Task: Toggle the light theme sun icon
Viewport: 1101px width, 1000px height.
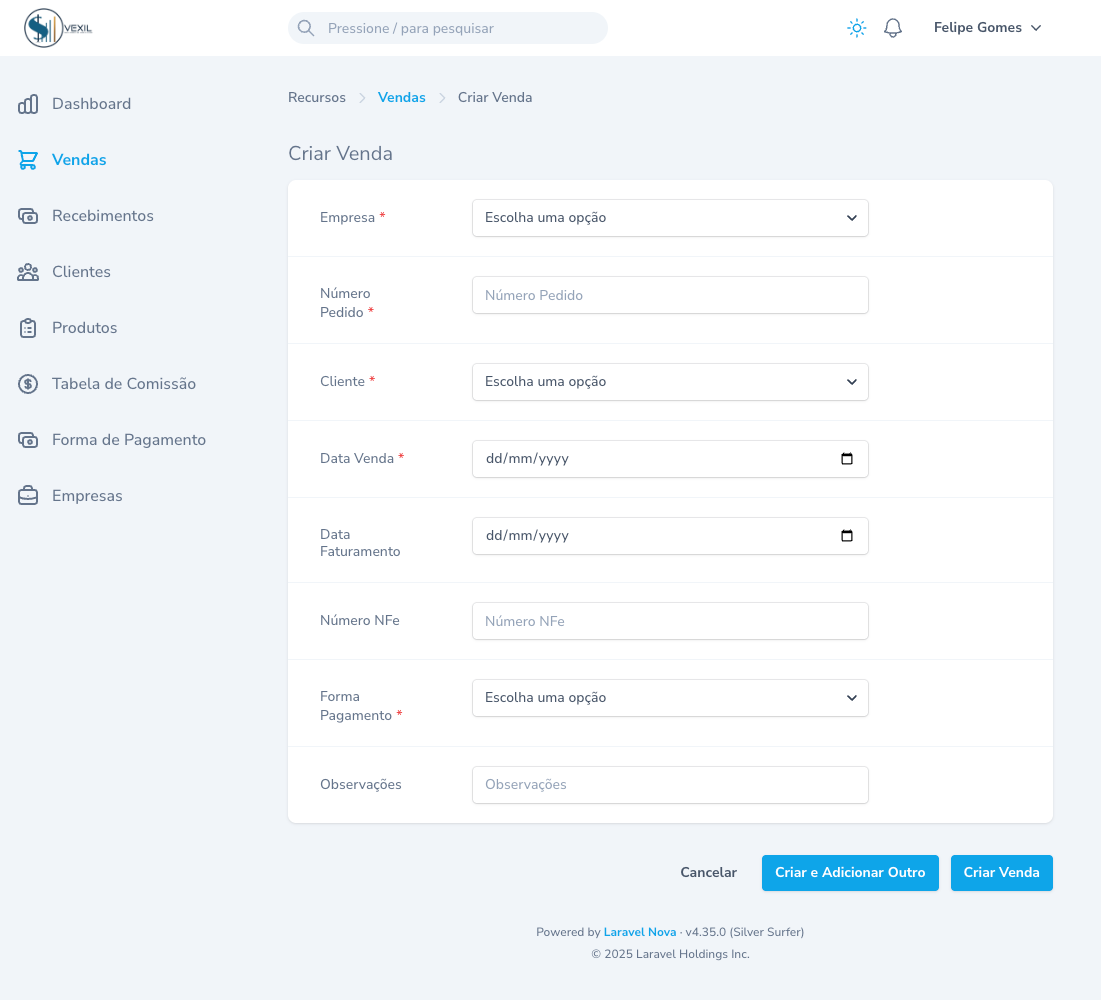Action: pyautogui.click(x=857, y=28)
